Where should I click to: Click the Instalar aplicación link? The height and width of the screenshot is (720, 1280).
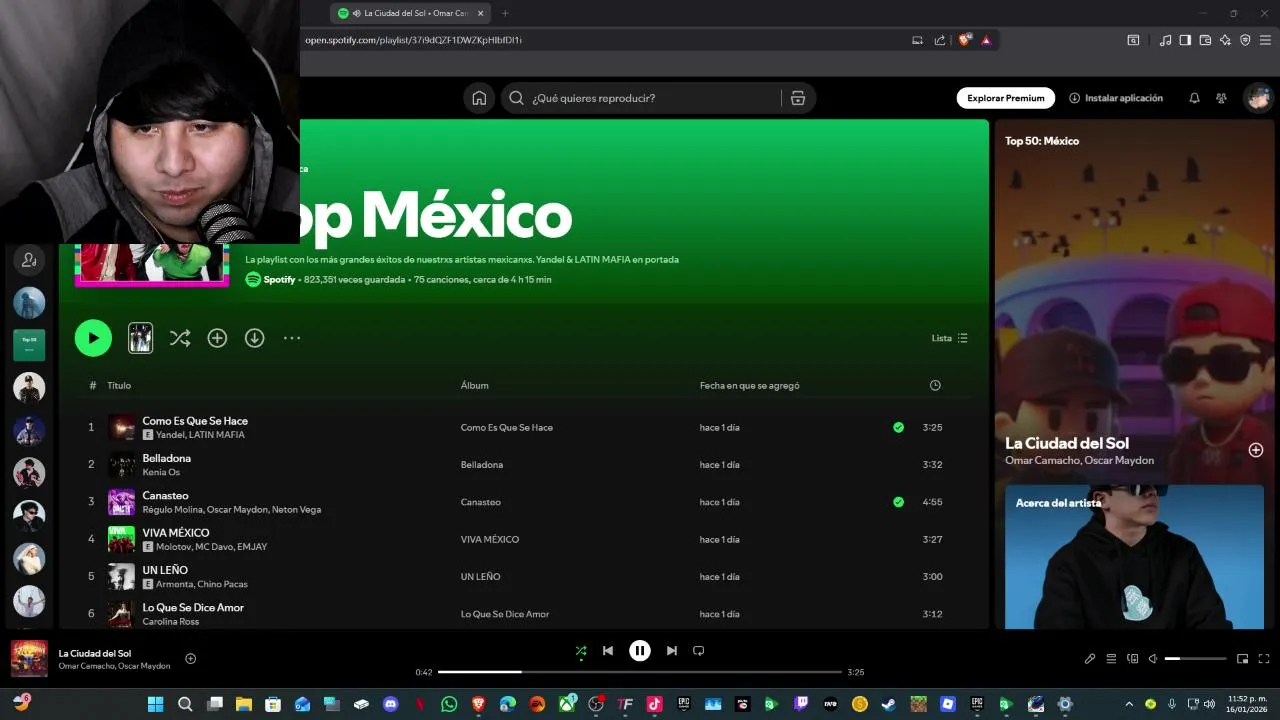coord(1116,98)
